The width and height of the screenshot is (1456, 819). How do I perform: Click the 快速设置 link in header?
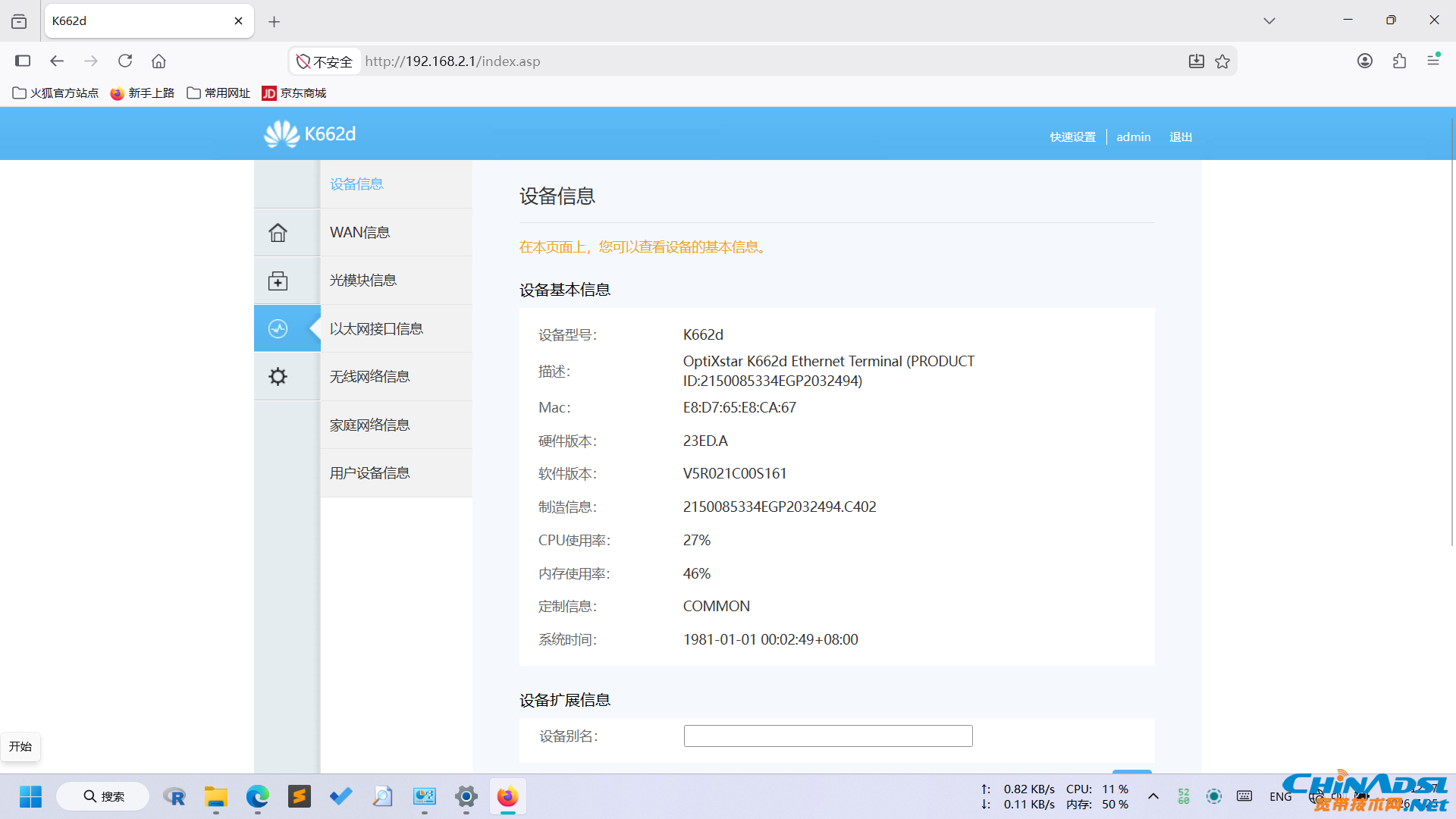(1072, 136)
